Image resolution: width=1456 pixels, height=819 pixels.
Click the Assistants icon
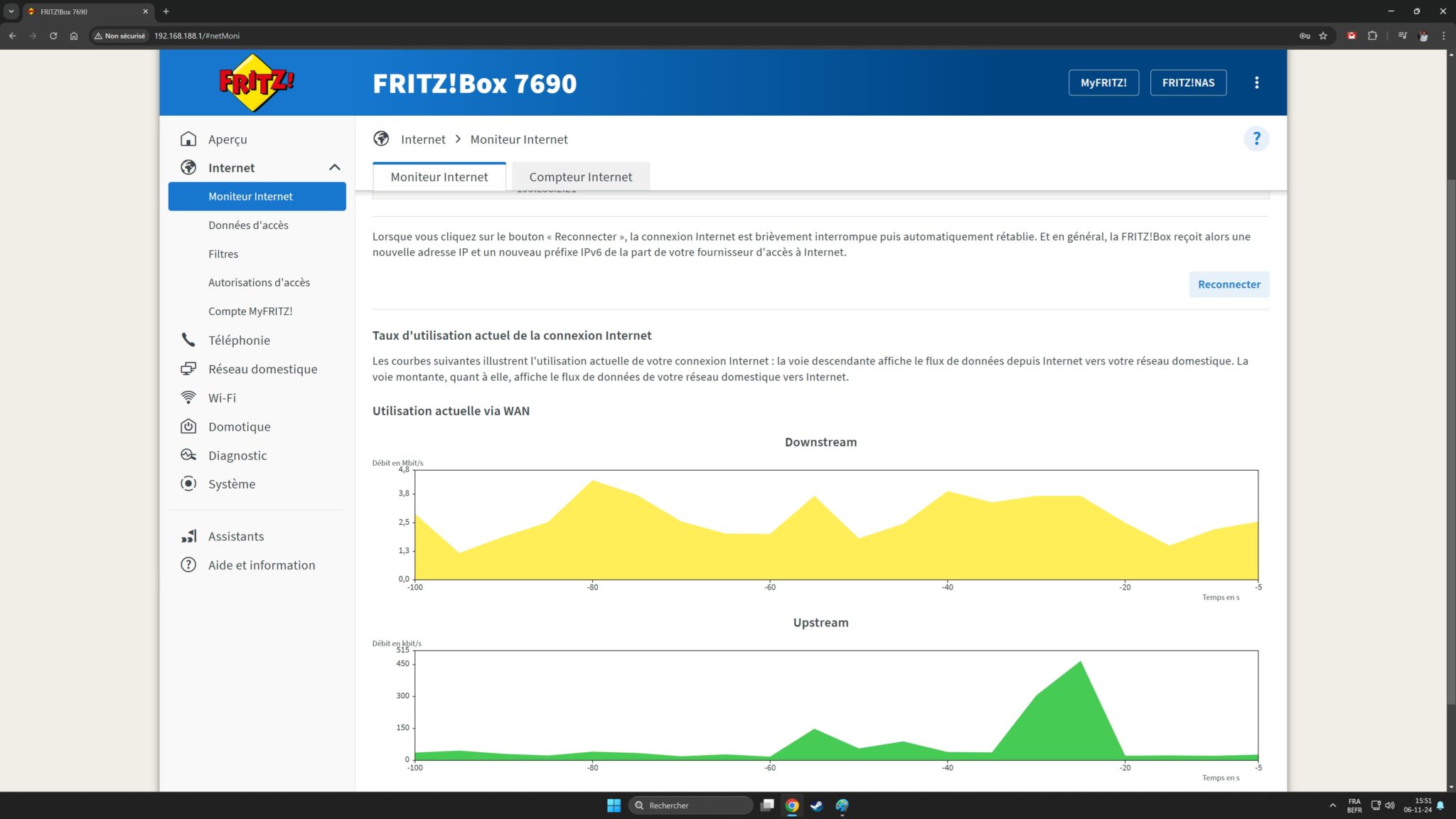point(188,536)
